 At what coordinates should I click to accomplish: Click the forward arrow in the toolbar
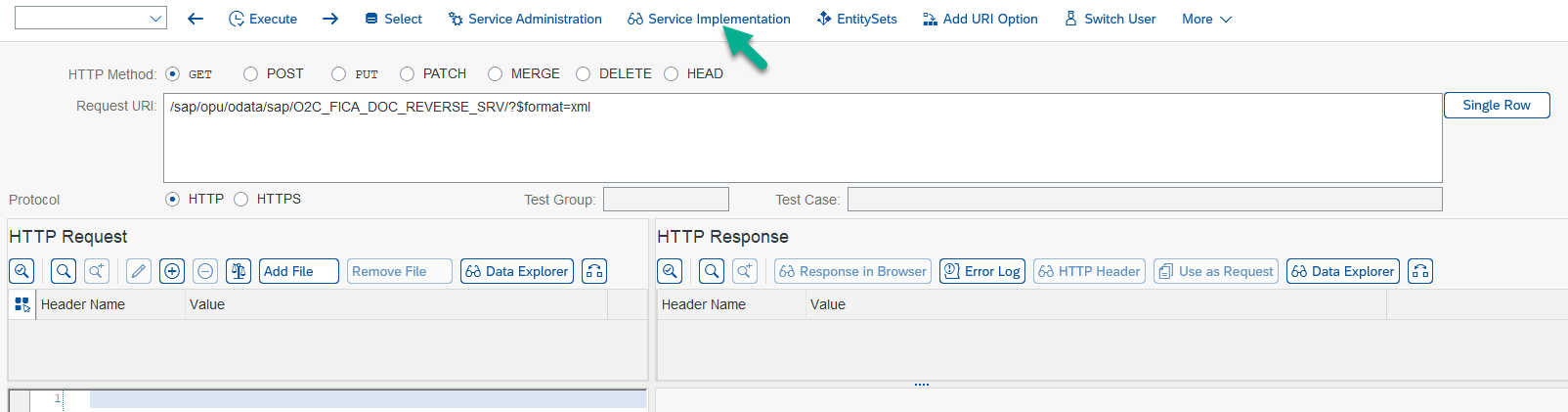click(x=330, y=19)
